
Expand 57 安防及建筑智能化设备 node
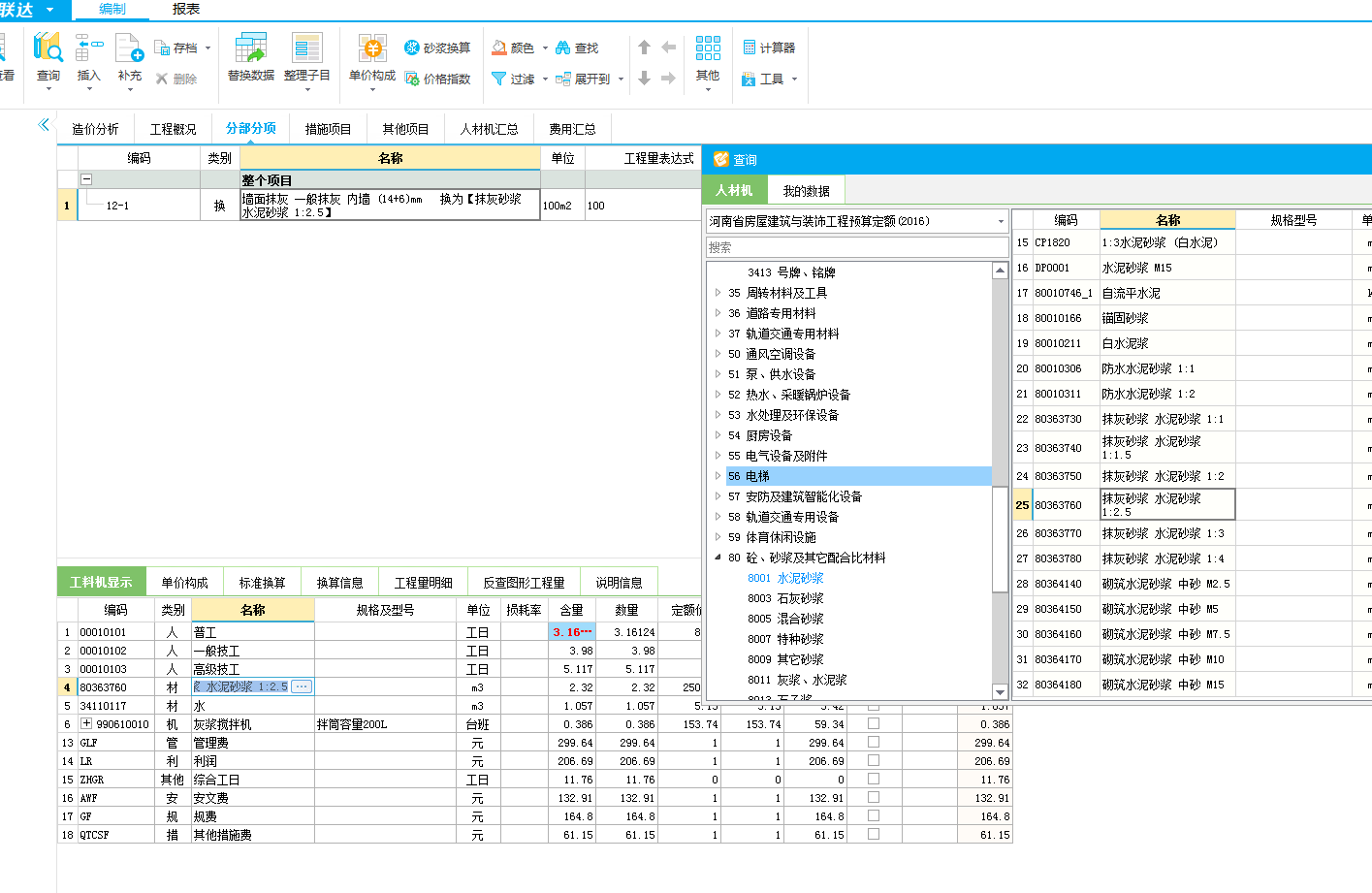pos(718,495)
